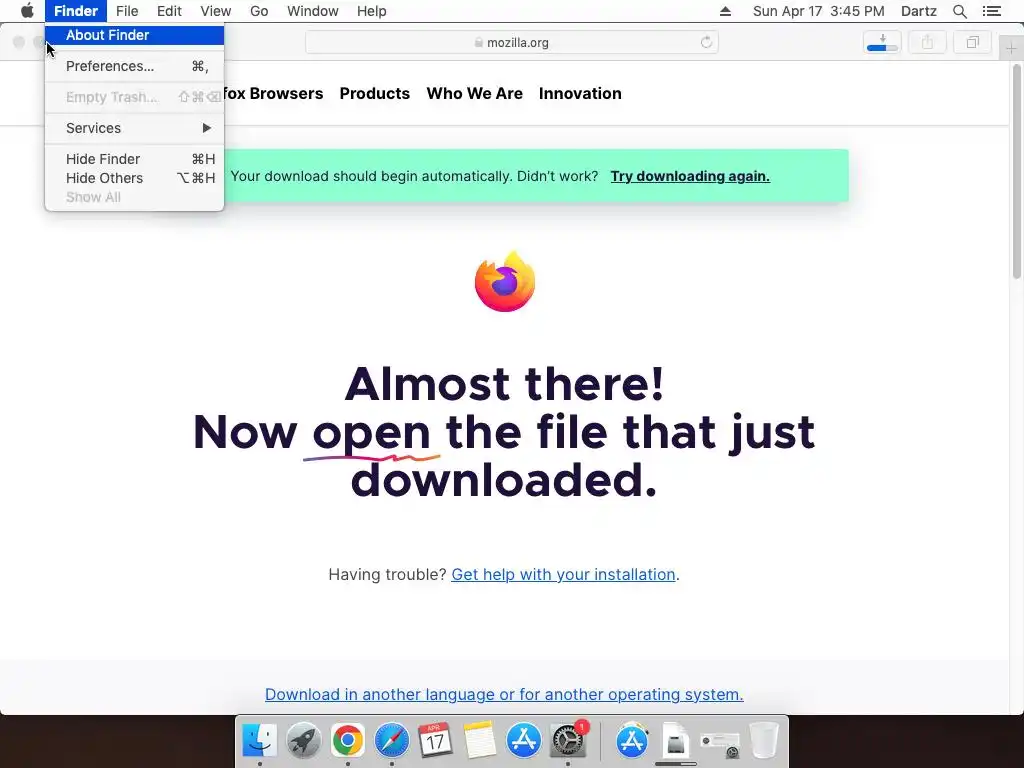This screenshot has width=1024, height=768.
Task: Choose Hide Finder
Action: (135, 159)
